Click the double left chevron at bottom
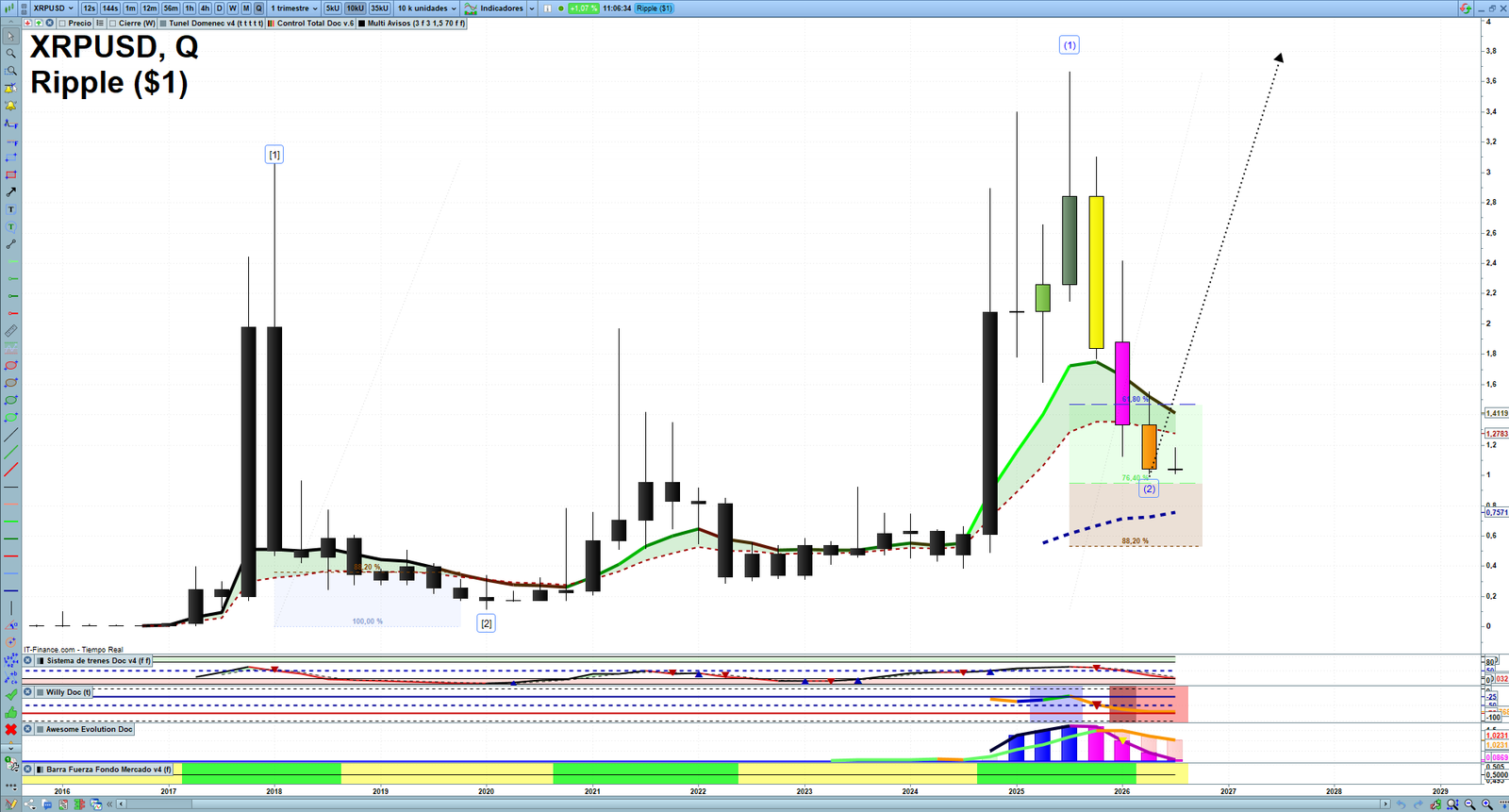 (x=109, y=804)
